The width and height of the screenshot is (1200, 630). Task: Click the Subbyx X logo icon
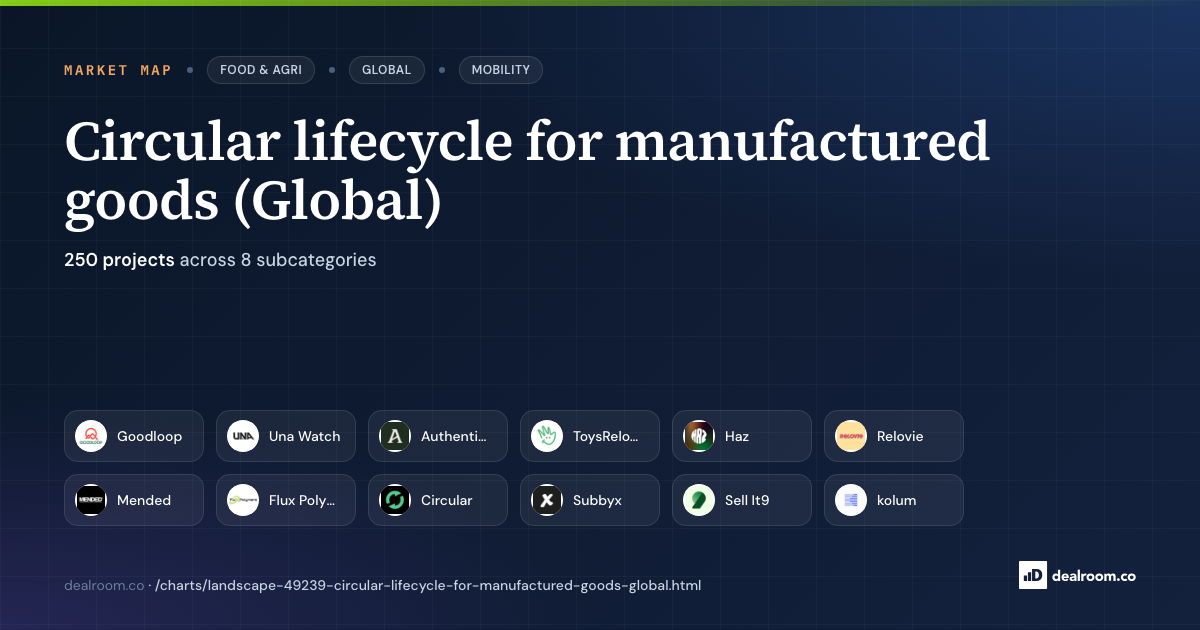pyautogui.click(x=547, y=500)
